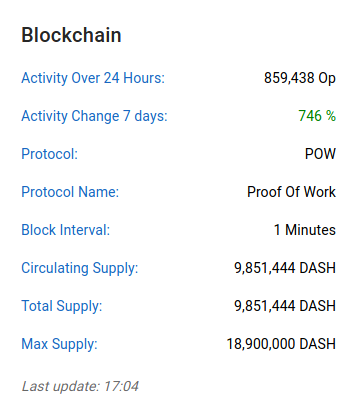
Task: Click the Protocol Name label
Action: 70,192
